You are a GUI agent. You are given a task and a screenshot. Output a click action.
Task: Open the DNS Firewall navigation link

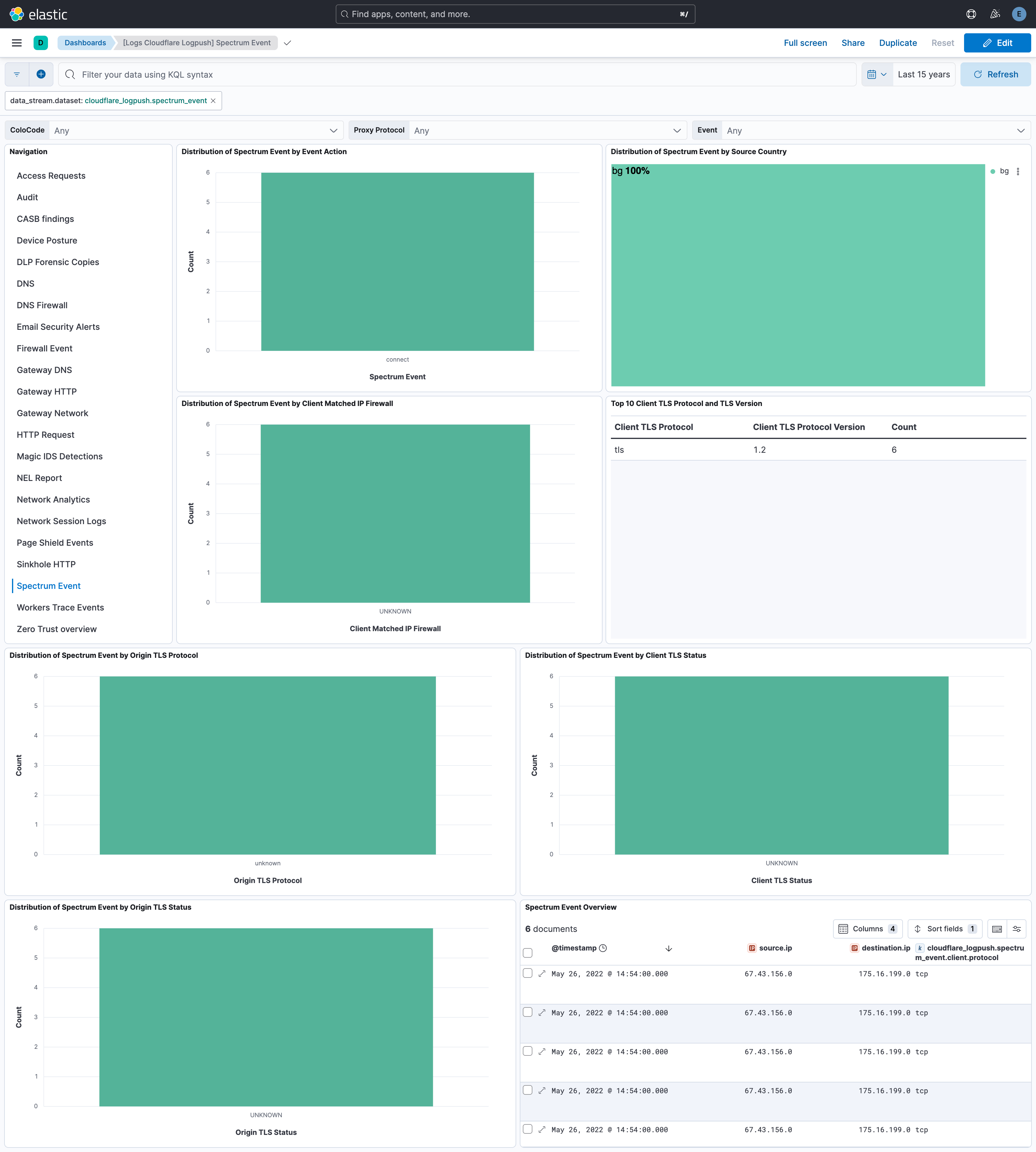42,305
